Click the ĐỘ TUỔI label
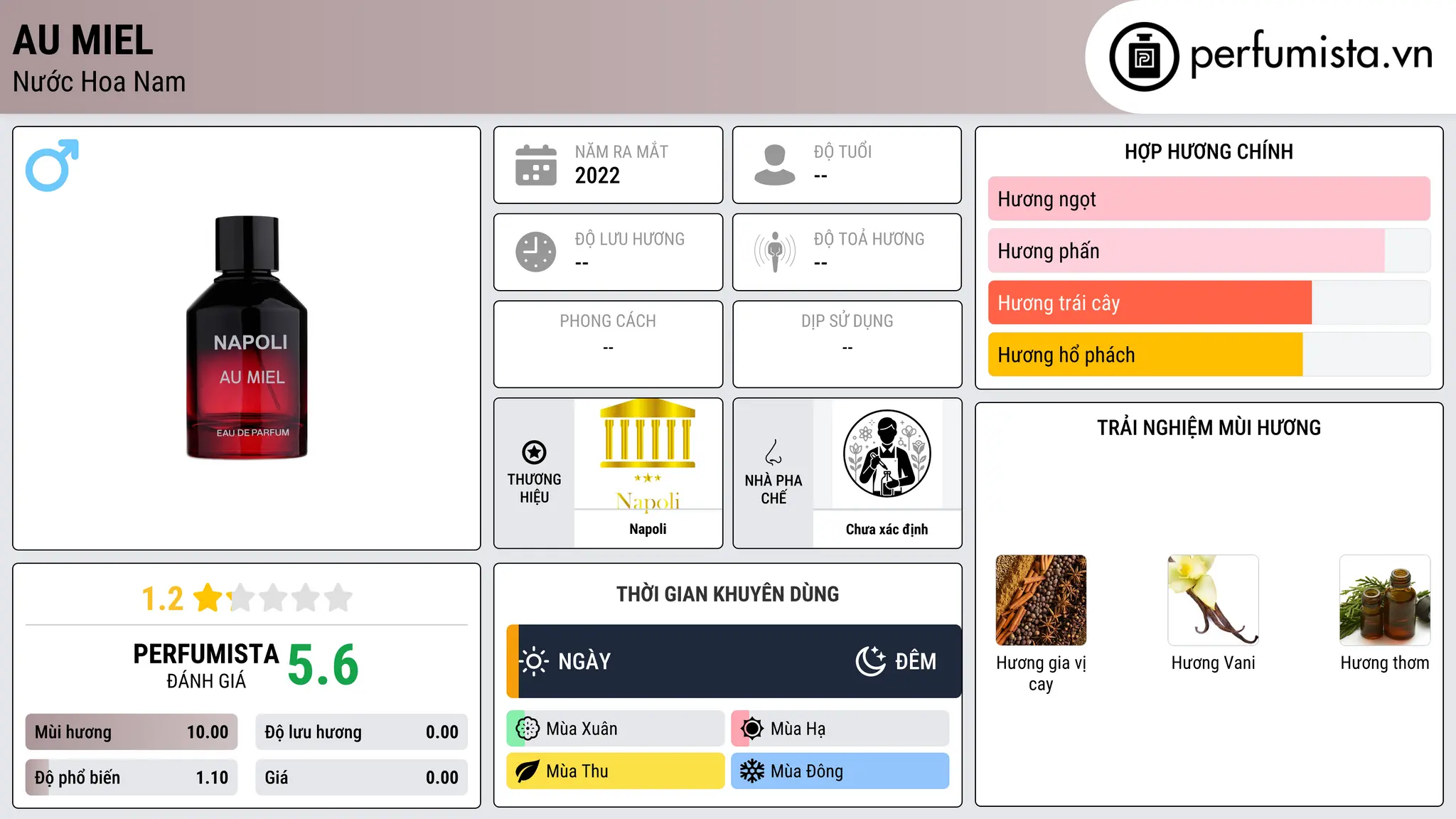 pyautogui.click(x=842, y=151)
